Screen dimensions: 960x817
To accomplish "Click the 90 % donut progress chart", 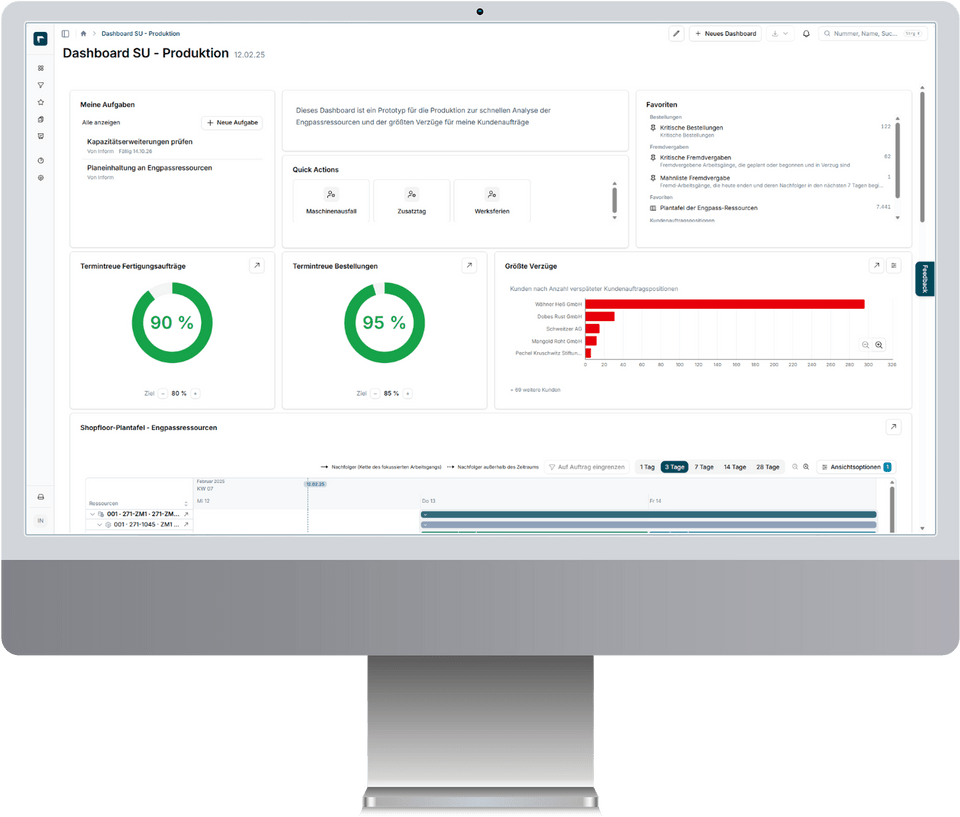I will 172,322.
